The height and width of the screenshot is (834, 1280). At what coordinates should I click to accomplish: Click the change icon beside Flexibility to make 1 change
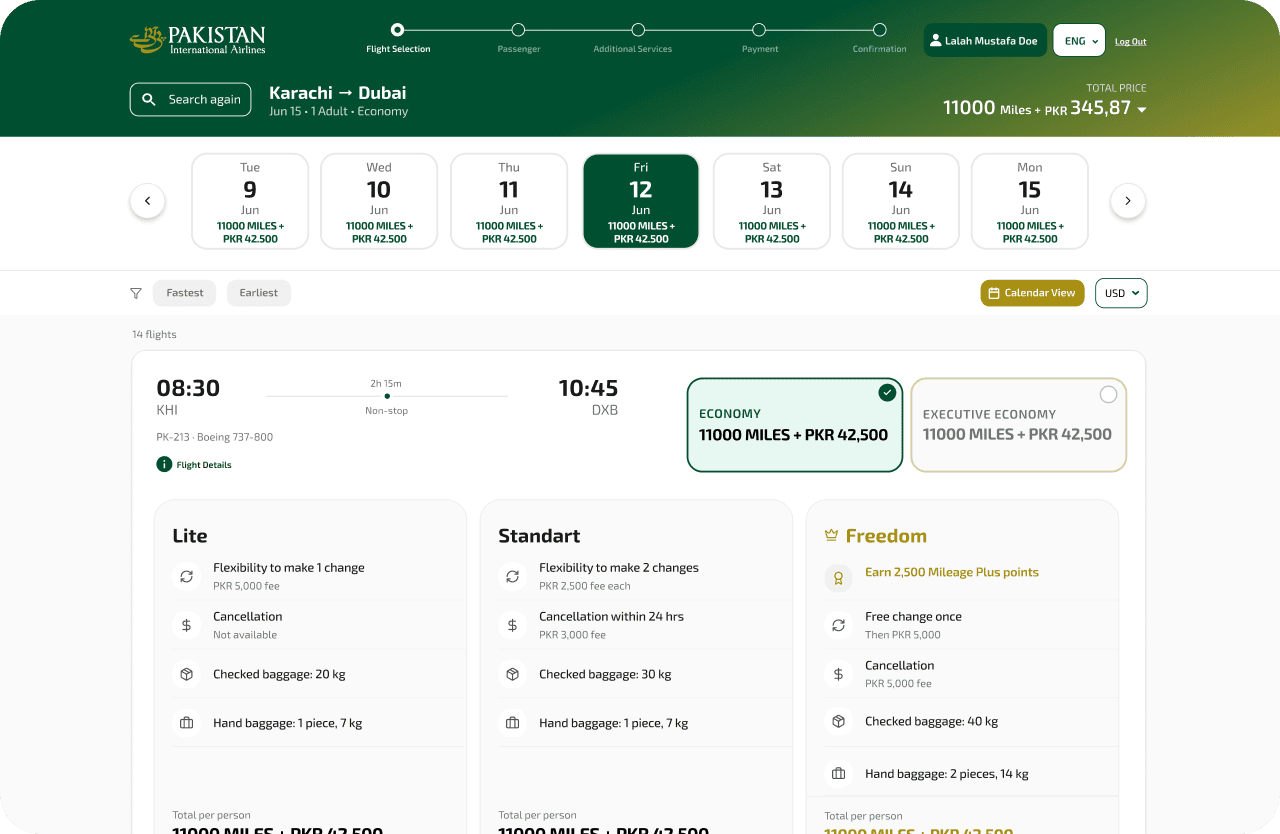[x=186, y=576]
